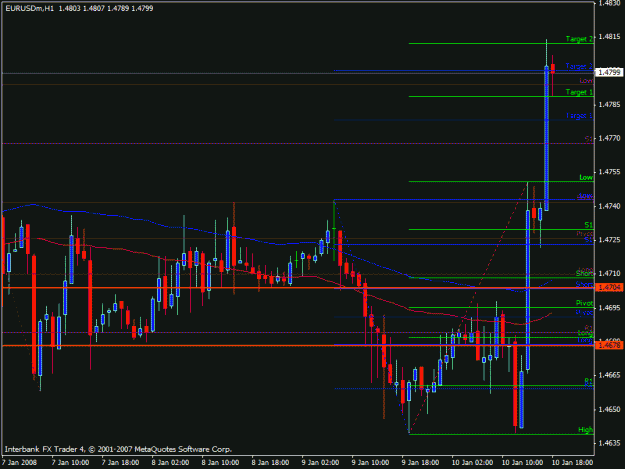Click 1.4665 on the price scale
Image resolution: width=625 pixels, height=469 pixels.
tap(609, 375)
